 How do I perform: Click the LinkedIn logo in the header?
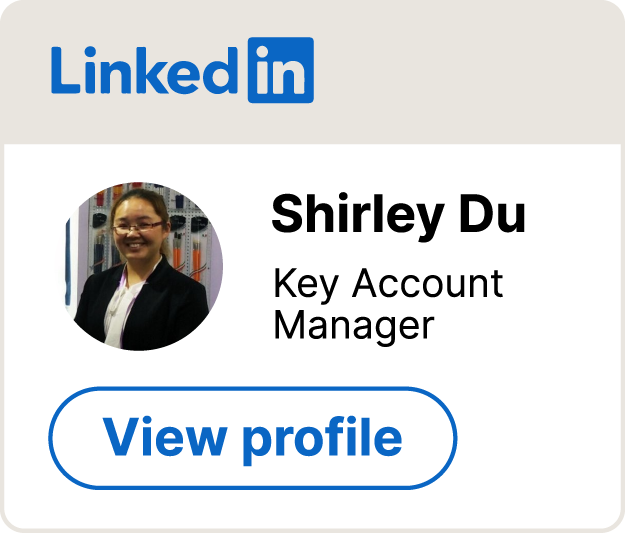182,70
